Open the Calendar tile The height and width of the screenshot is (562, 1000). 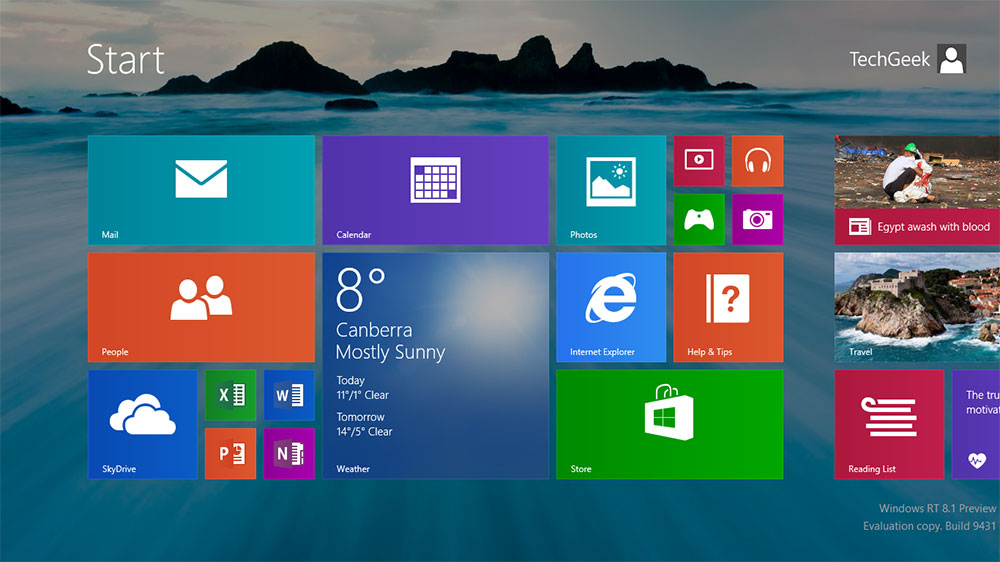(x=435, y=190)
